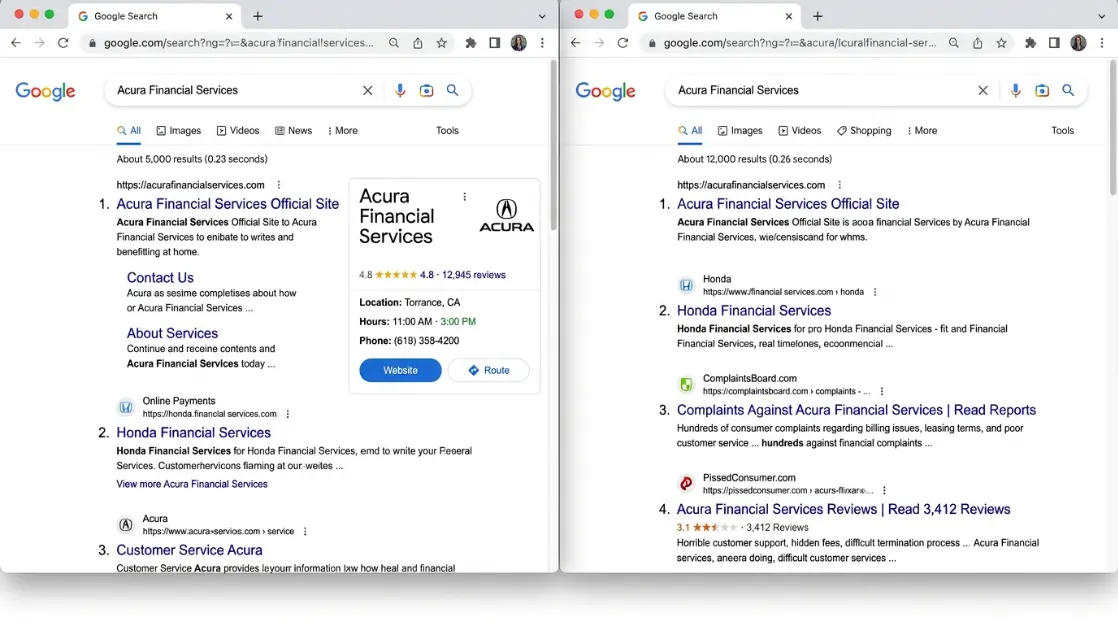
Task: Reload the page in the right browser window
Action: click(x=622, y=43)
